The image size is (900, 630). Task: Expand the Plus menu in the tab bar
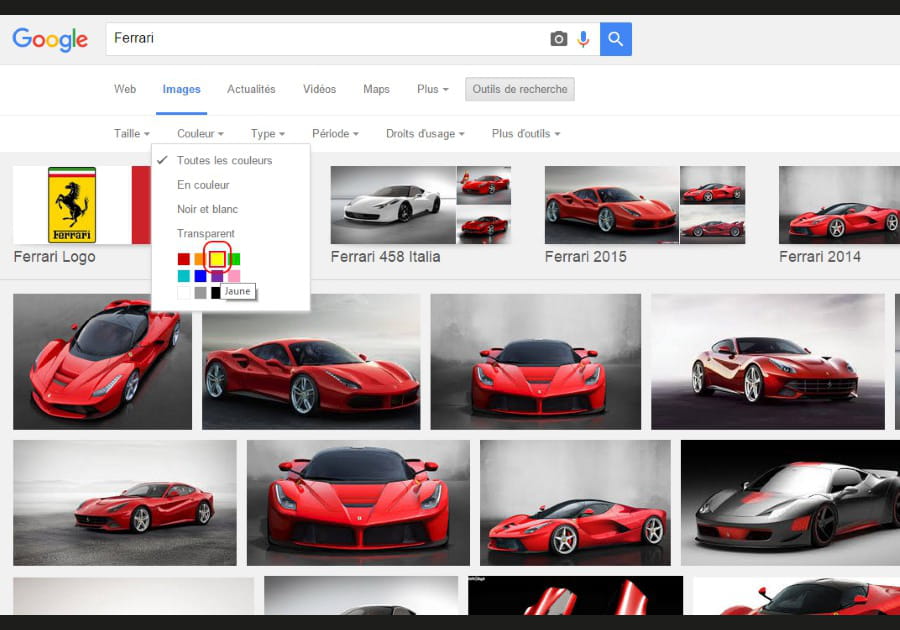pos(433,89)
